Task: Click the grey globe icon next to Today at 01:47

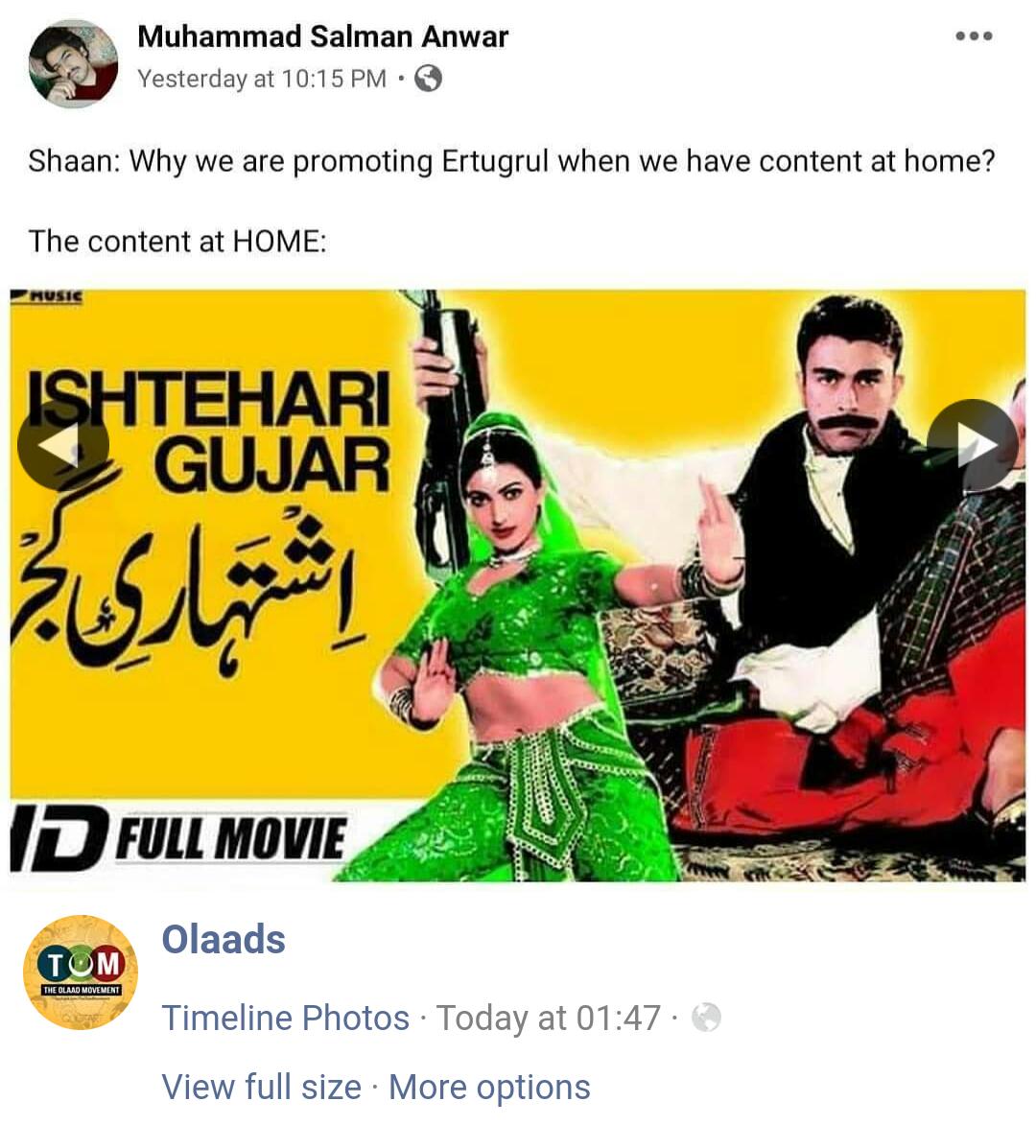Action: (707, 1017)
